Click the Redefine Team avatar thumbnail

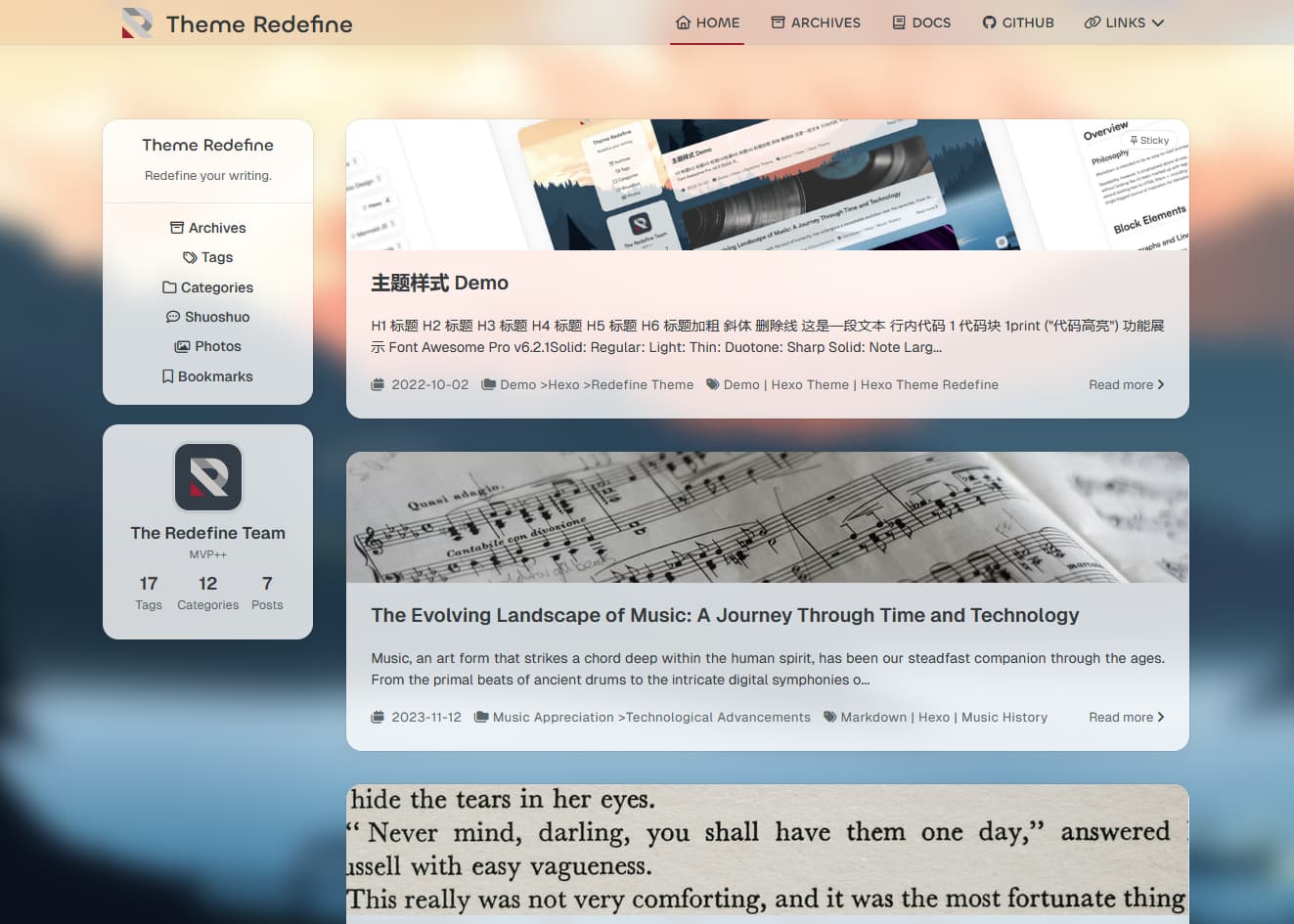point(207,477)
